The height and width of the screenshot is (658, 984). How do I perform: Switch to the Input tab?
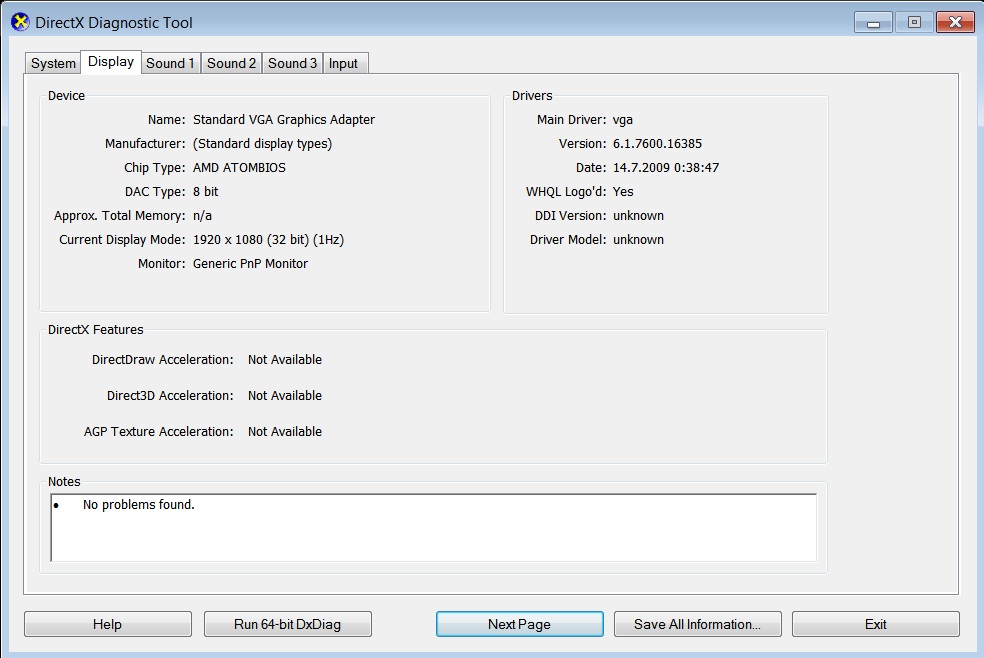tap(343, 63)
